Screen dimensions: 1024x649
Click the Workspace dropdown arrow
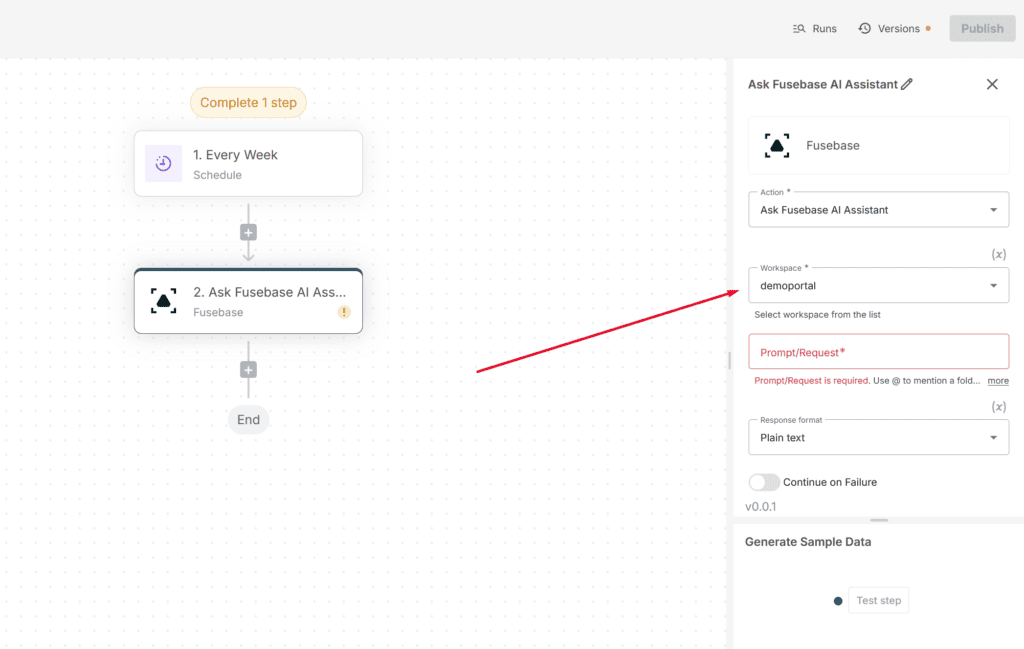(993, 286)
